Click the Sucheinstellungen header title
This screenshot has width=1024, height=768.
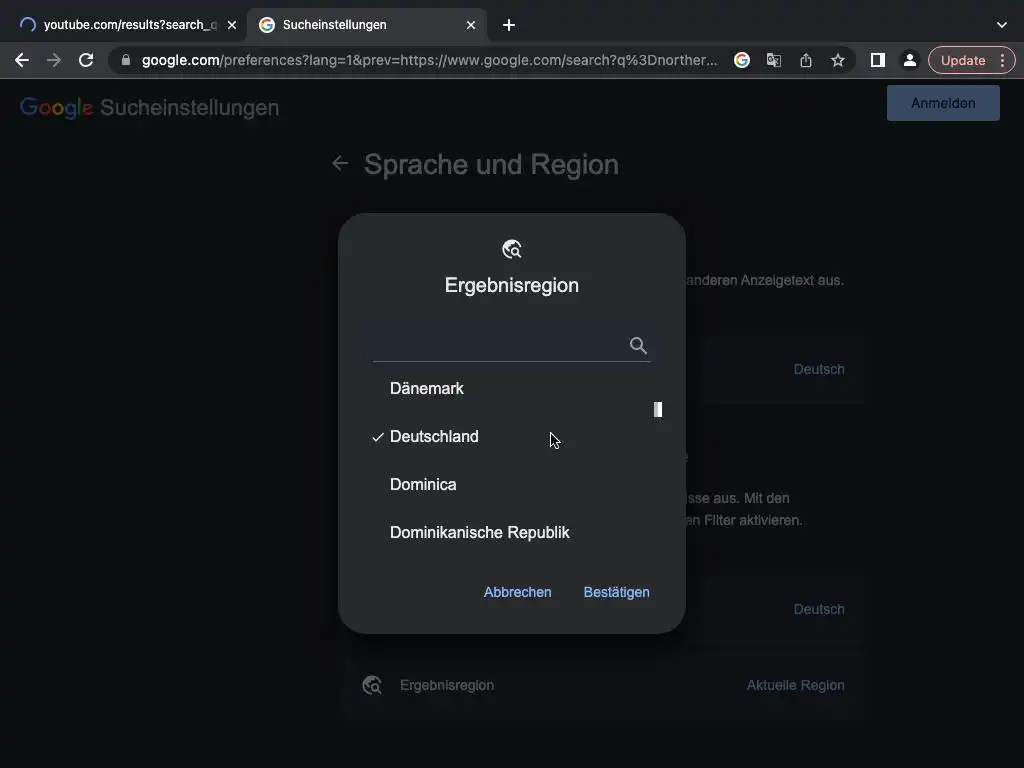pyautogui.click(x=189, y=108)
